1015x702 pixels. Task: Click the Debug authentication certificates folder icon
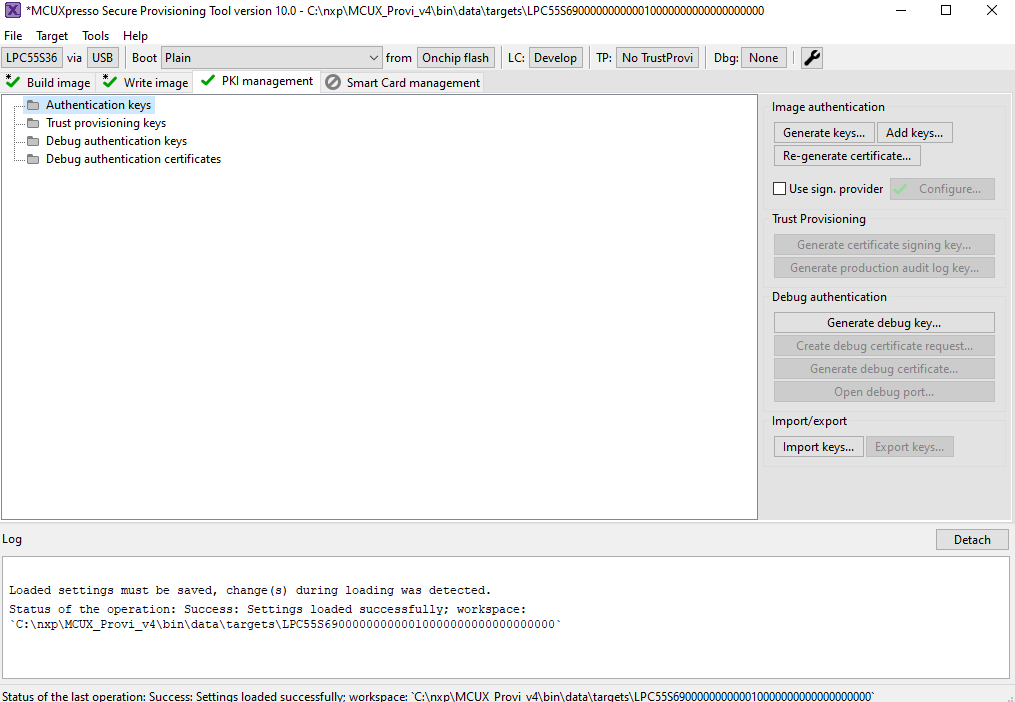click(33, 159)
